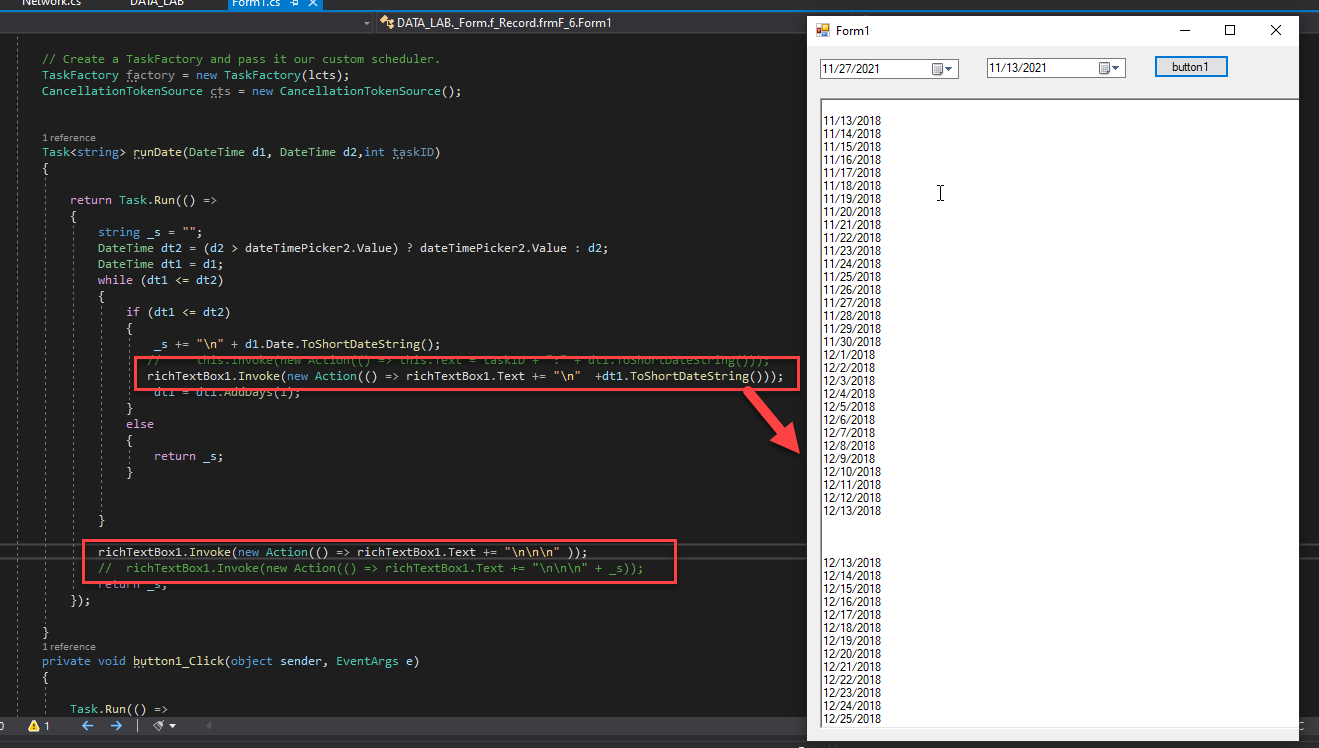1319x748 pixels.
Task: Maximize the Form1 window
Action: pos(1230,30)
